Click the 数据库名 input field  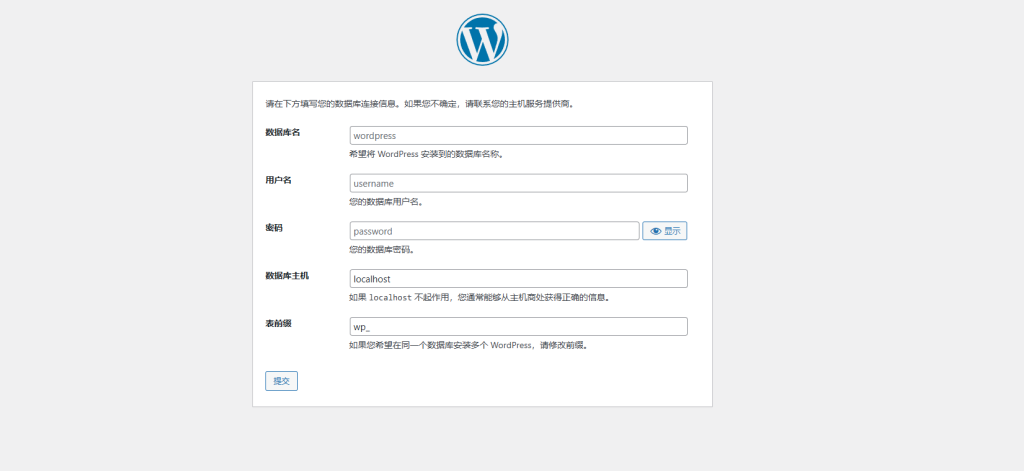(x=519, y=135)
